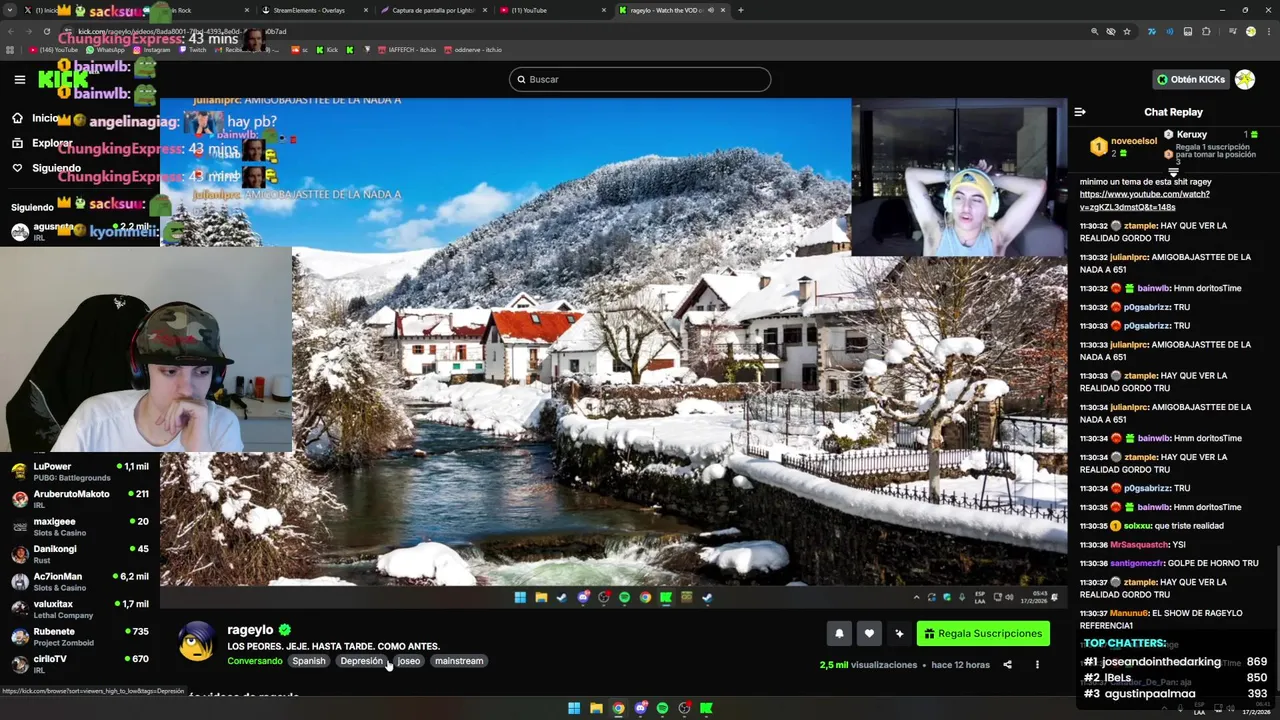This screenshot has width=1280, height=720.
Task: Go to Inicio home icon
Action: [17, 118]
